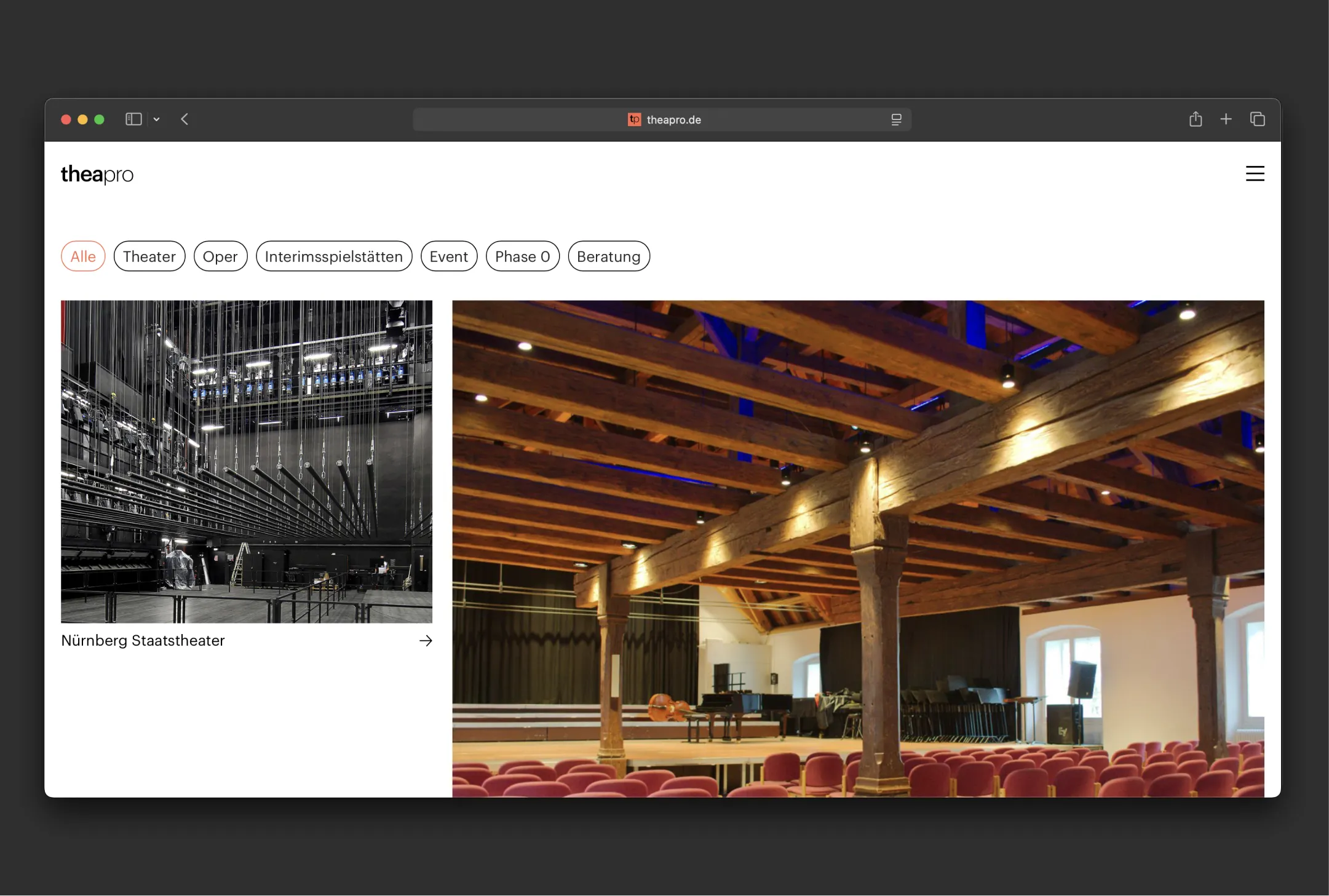1329x896 pixels.
Task: Expand the sidebar dropdown chevron next to the panel icon
Action: pyautogui.click(x=156, y=119)
